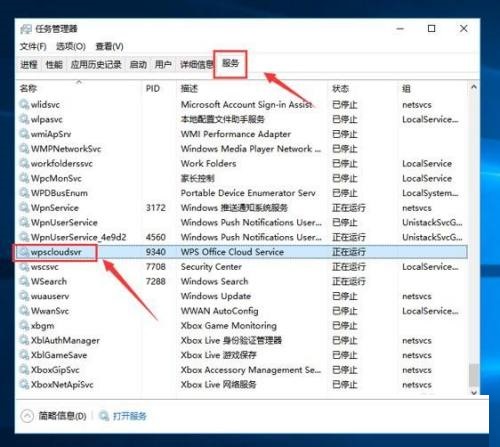Collapse to 简略信息(D) view

tap(54, 416)
